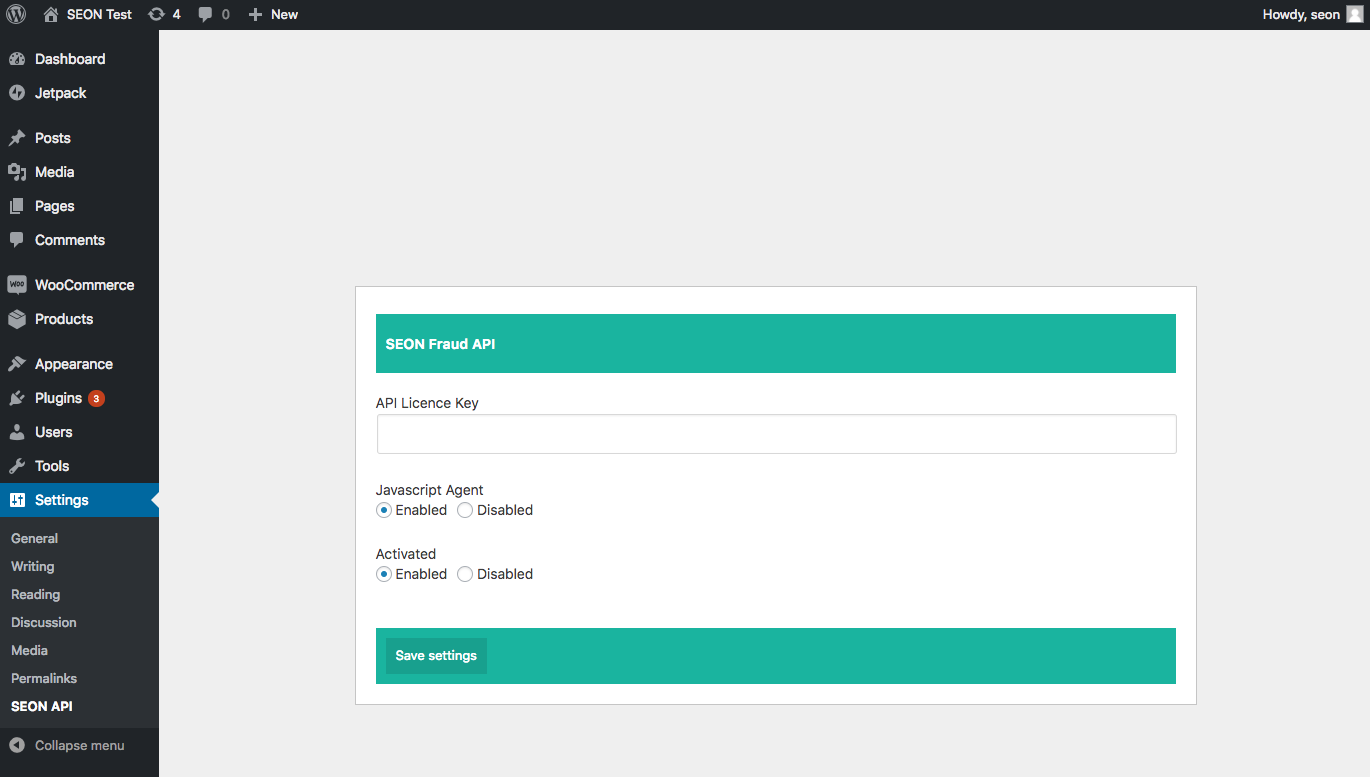The image size is (1370, 777).
Task: Click the Posts pushpin icon
Action: 17,138
